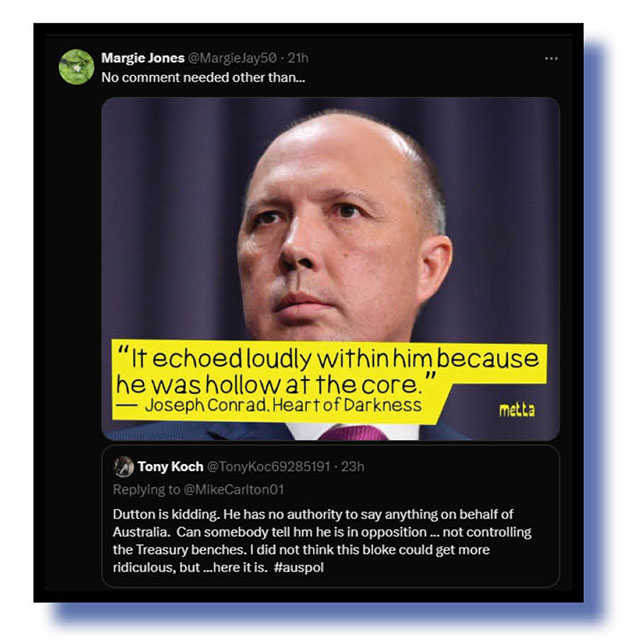Click the purple tie in the photo
Viewport: 624px width, 641px height.
click(353, 433)
